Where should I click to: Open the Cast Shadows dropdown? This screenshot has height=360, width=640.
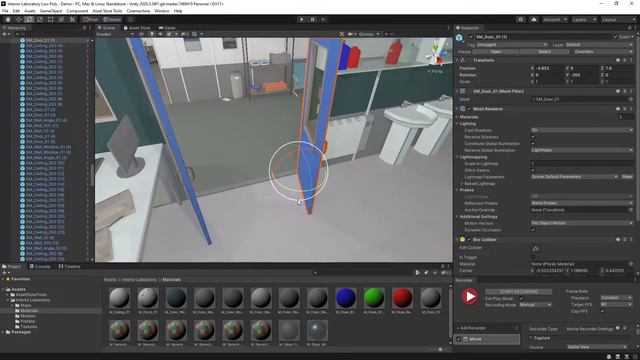582,130
